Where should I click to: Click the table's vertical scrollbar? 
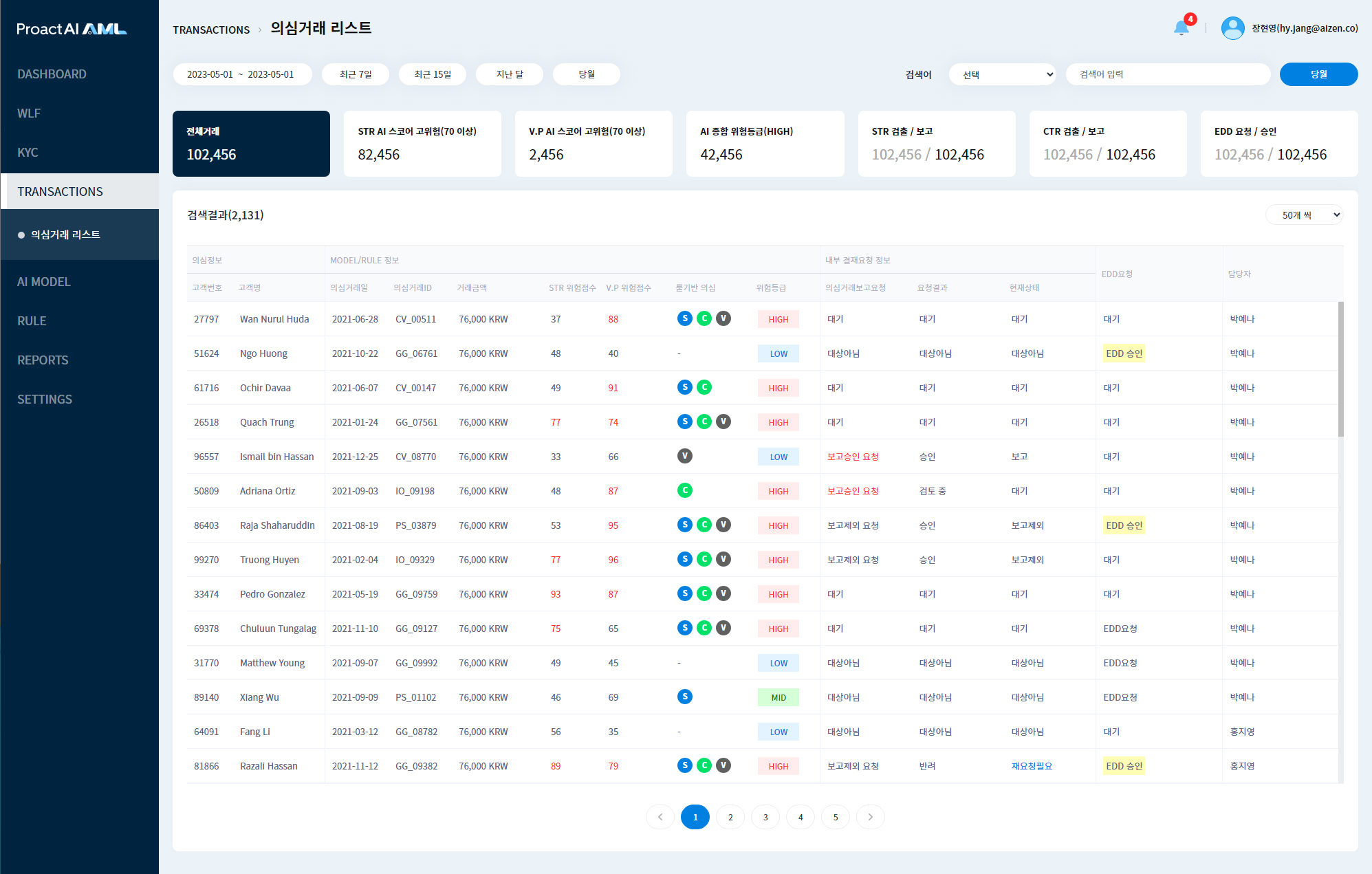[1340, 369]
